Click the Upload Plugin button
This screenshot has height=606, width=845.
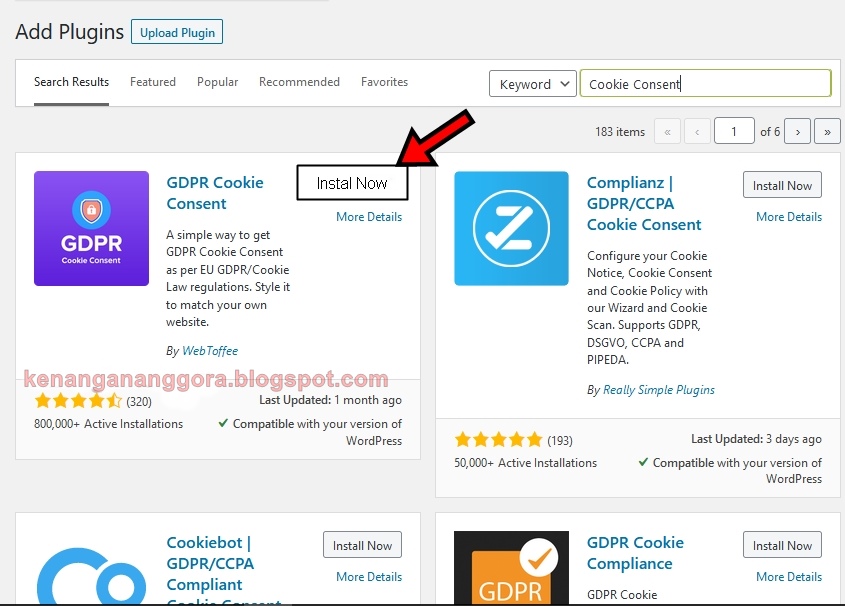point(177,32)
